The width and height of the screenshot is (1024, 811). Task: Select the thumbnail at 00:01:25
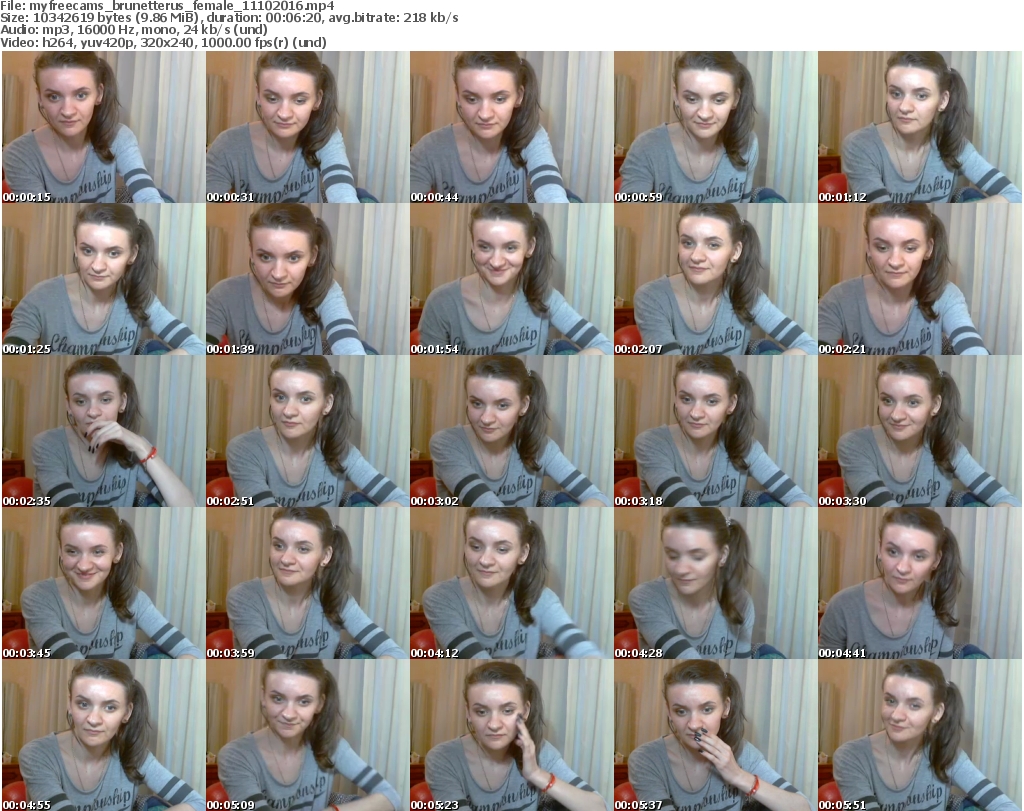coord(103,279)
